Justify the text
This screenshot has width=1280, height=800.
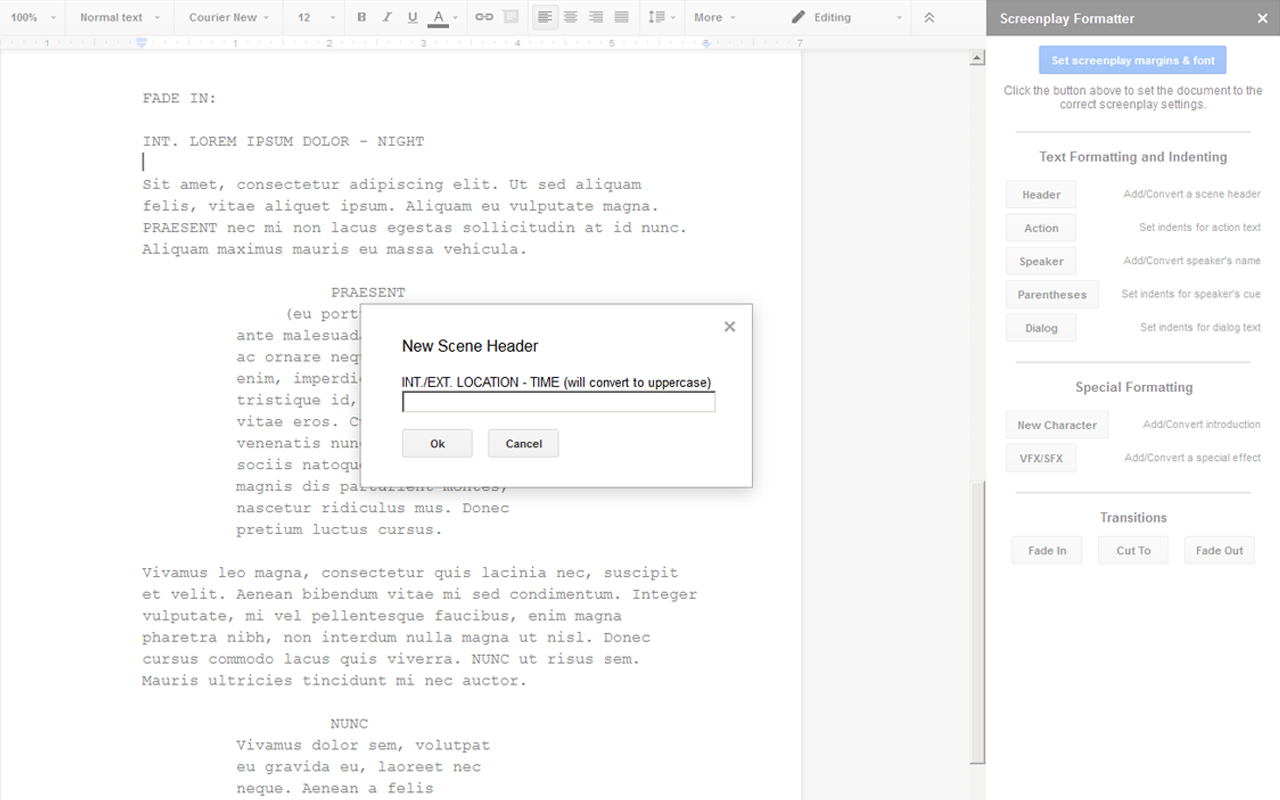[621, 17]
